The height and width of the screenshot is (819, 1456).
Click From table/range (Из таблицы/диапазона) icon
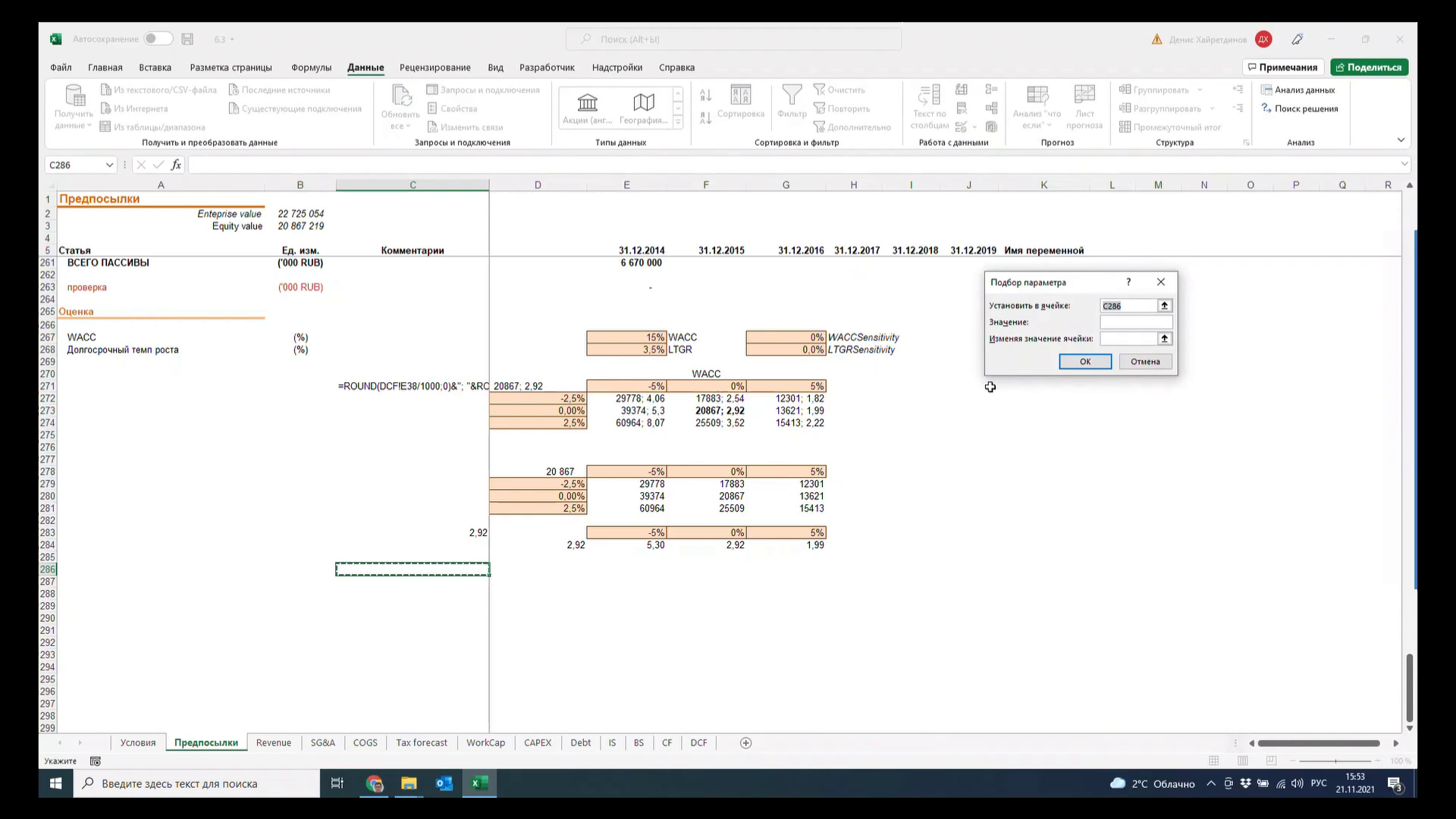click(x=106, y=127)
